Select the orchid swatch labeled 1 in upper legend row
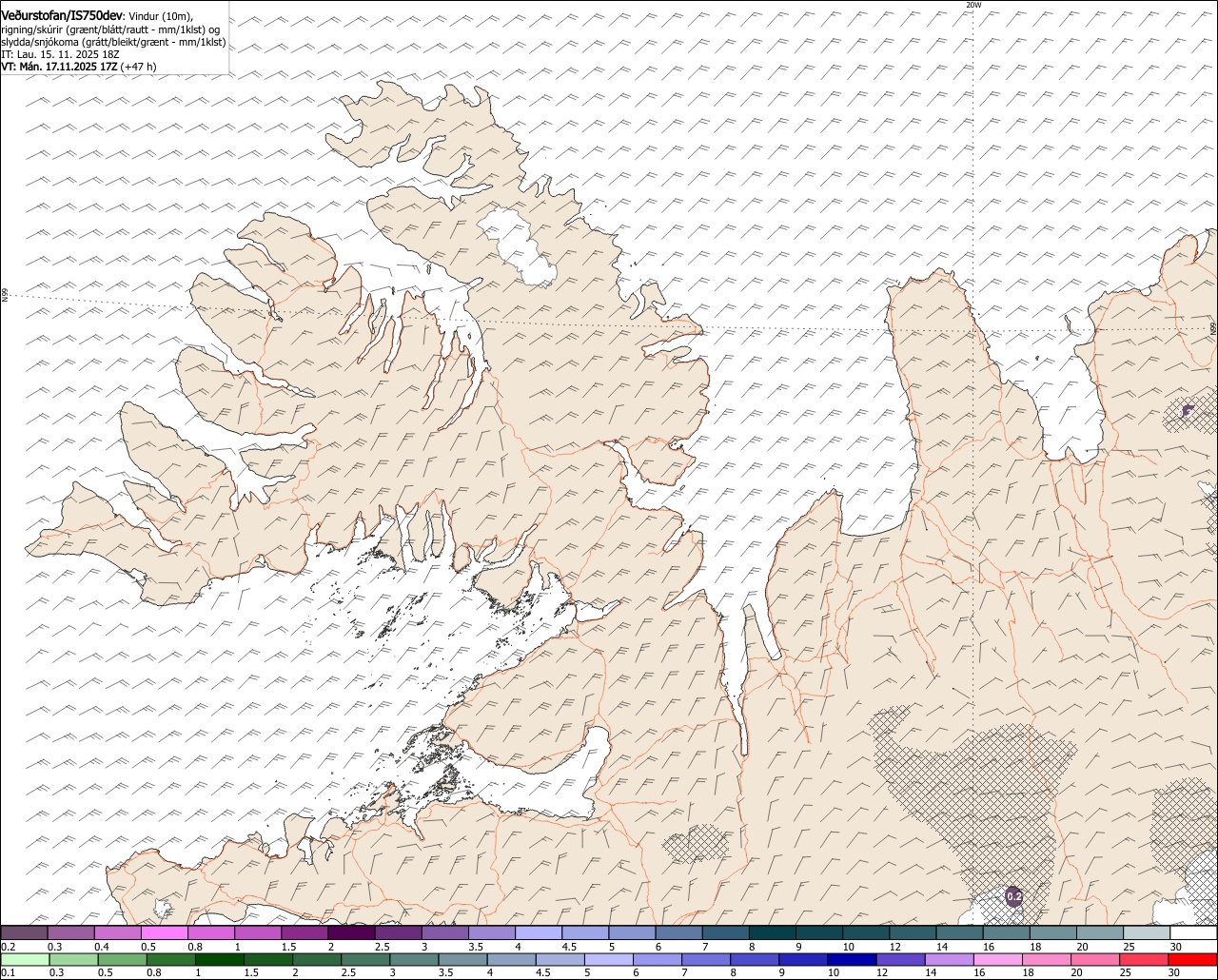 [x=258, y=932]
